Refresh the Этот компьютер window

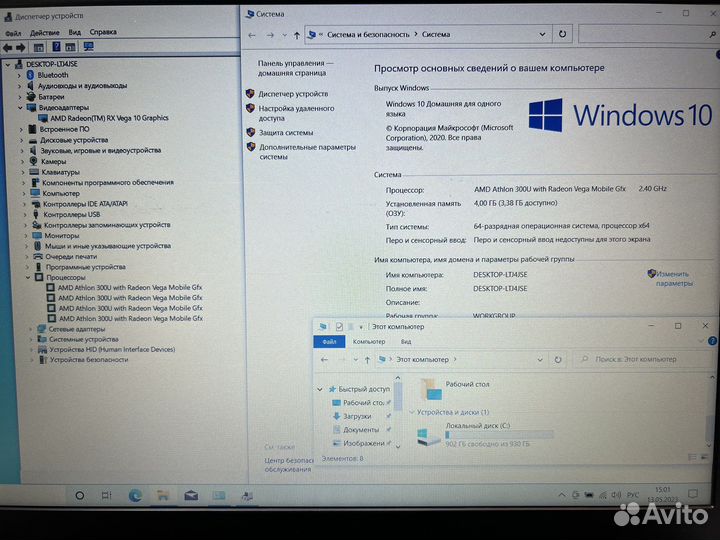(557, 360)
